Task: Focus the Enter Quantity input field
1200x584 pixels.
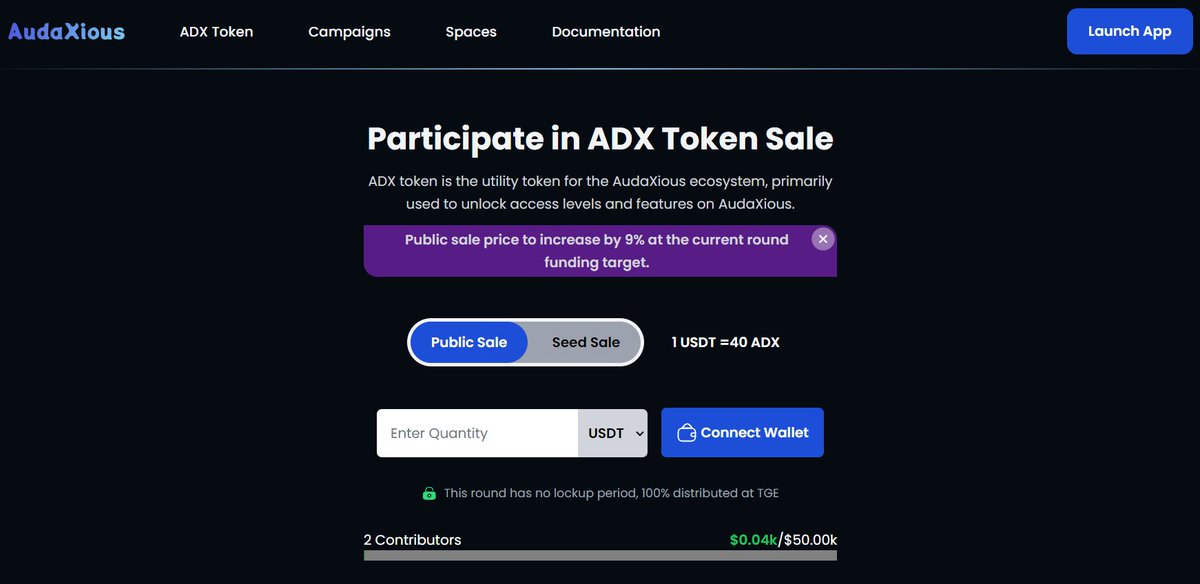Action: (x=477, y=433)
